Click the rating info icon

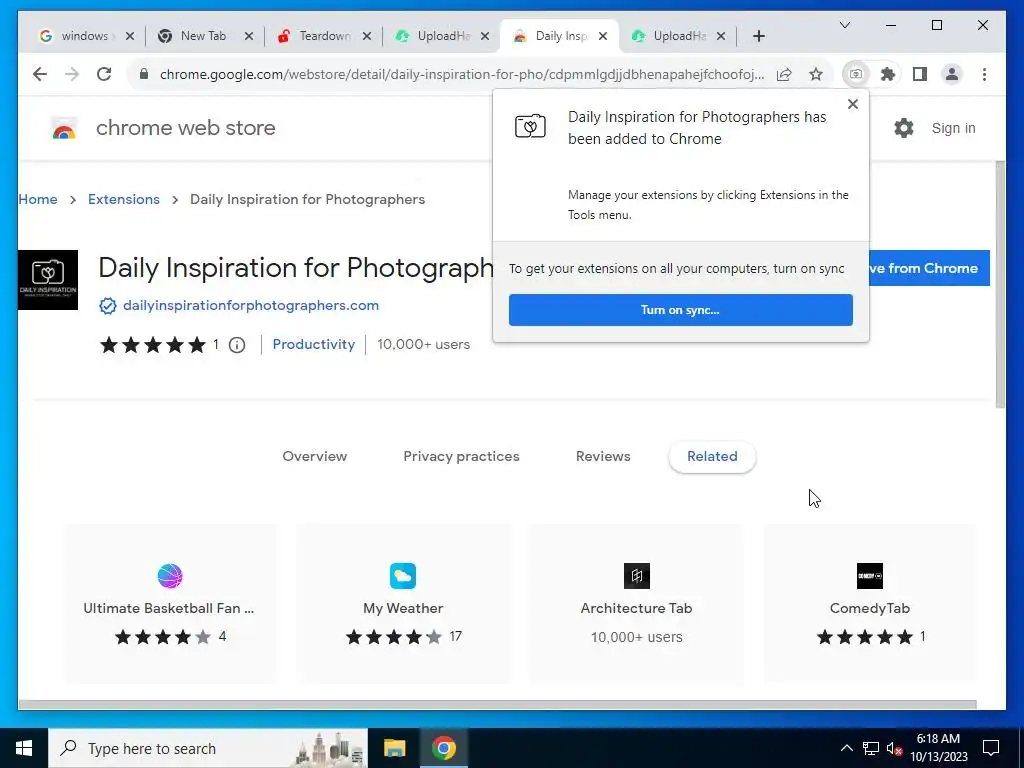click(237, 345)
